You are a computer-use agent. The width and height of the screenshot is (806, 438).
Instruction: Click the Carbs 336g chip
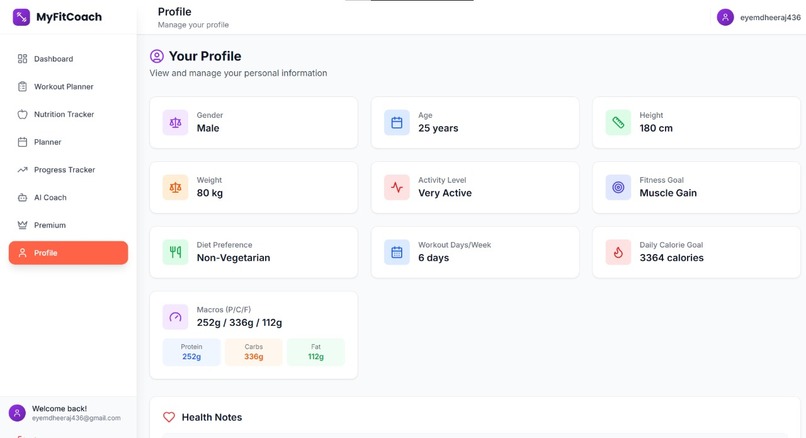tap(253, 352)
